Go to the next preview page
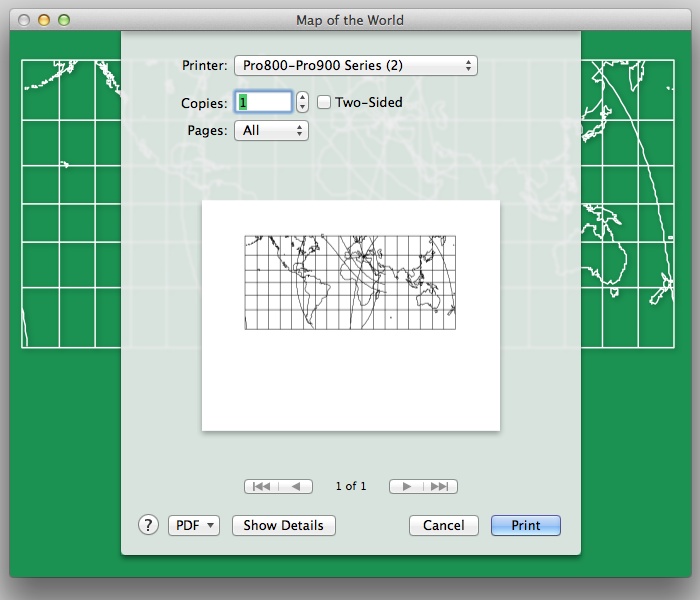 click(406, 486)
